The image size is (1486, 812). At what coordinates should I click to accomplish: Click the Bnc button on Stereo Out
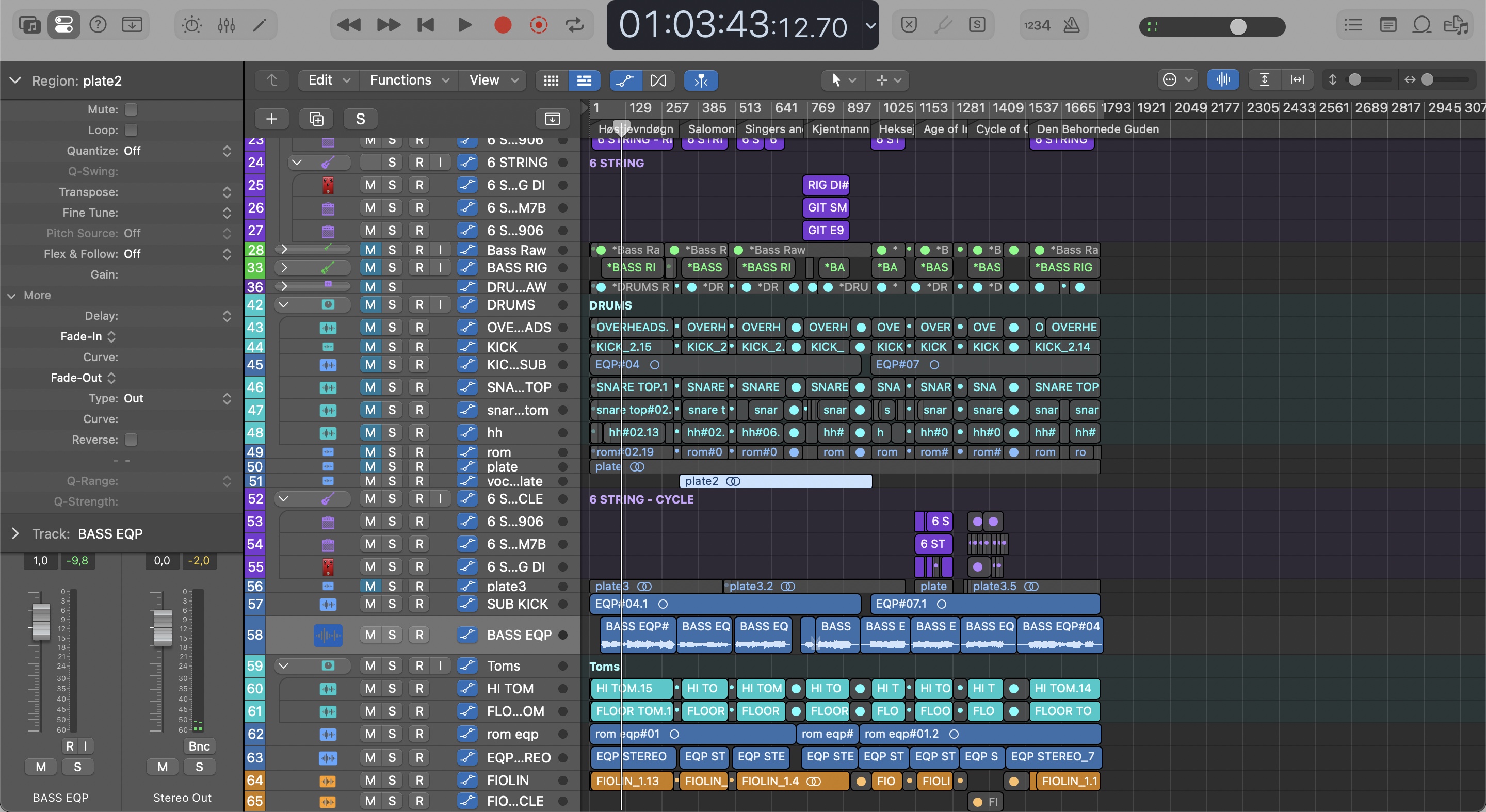(x=199, y=746)
